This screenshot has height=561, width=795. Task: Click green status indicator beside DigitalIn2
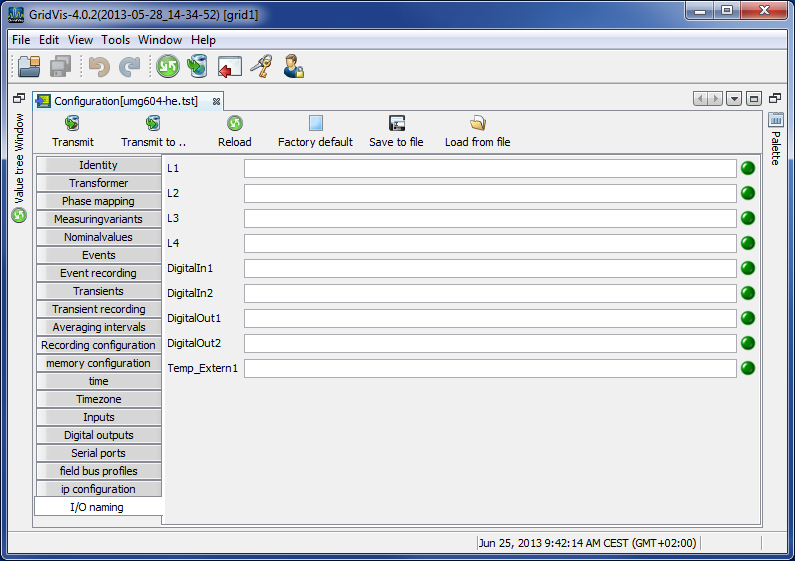[x=748, y=293]
